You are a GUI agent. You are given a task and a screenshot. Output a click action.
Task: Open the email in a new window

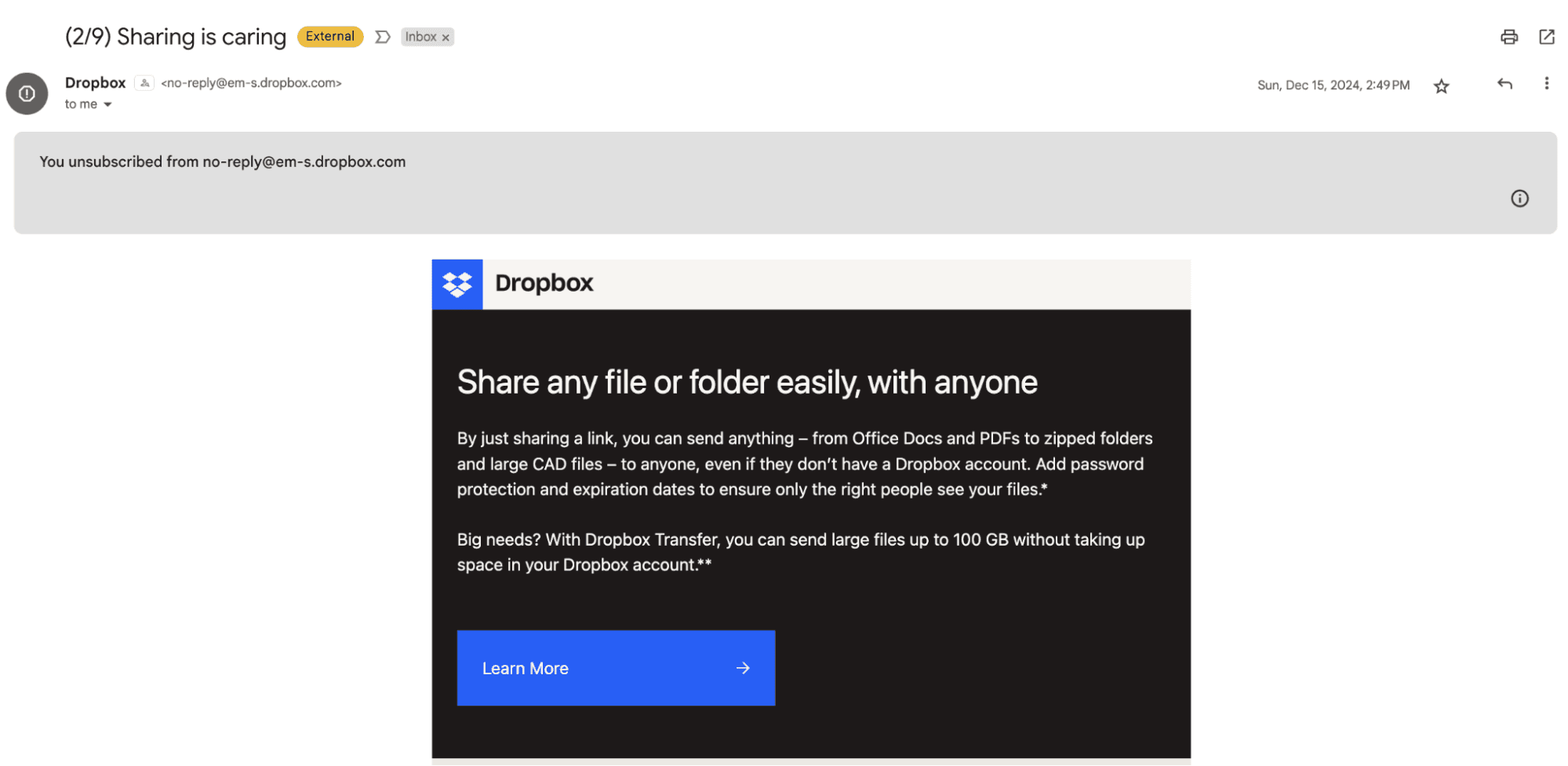[x=1547, y=37]
